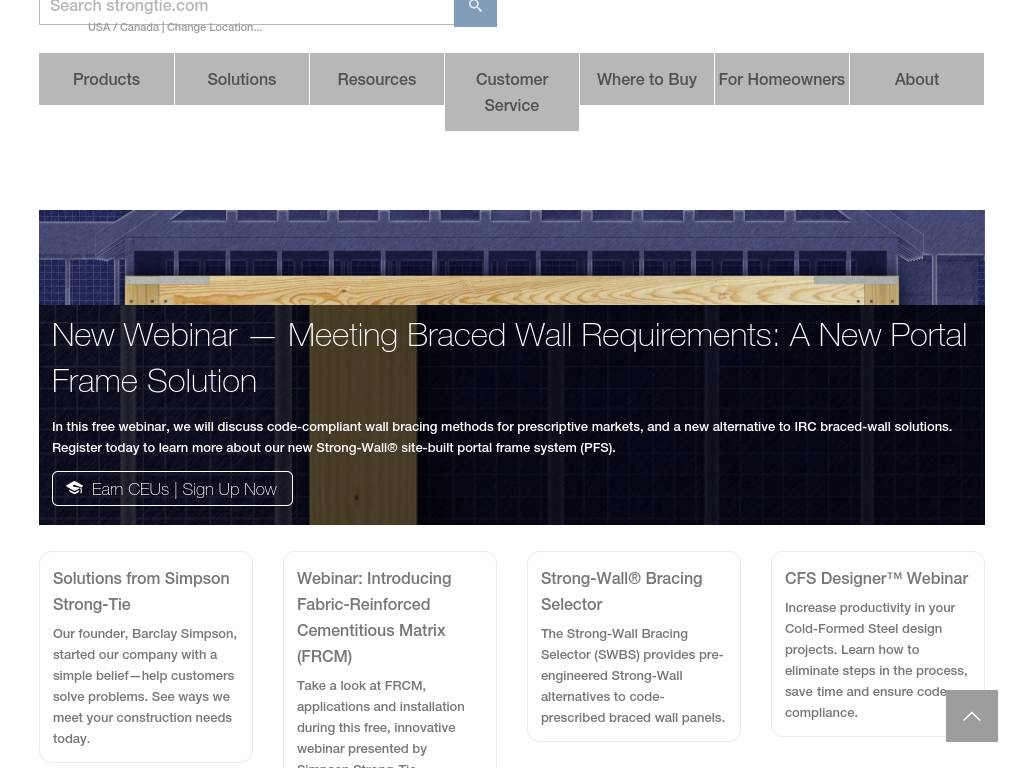Click the webinar description starting 'In this free webinar'
1024x768 pixels.
coord(502,437)
